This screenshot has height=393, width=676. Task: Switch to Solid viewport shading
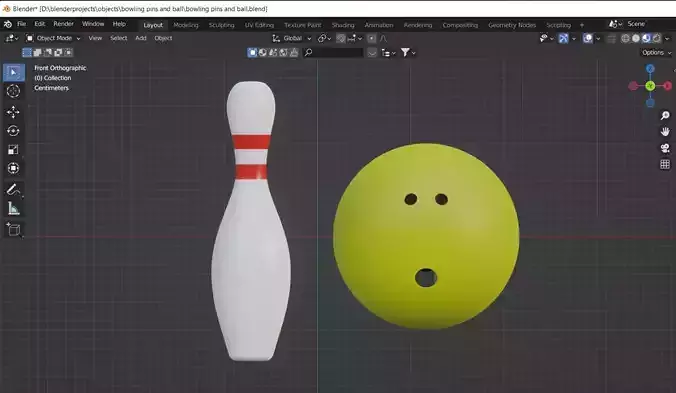point(635,38)
